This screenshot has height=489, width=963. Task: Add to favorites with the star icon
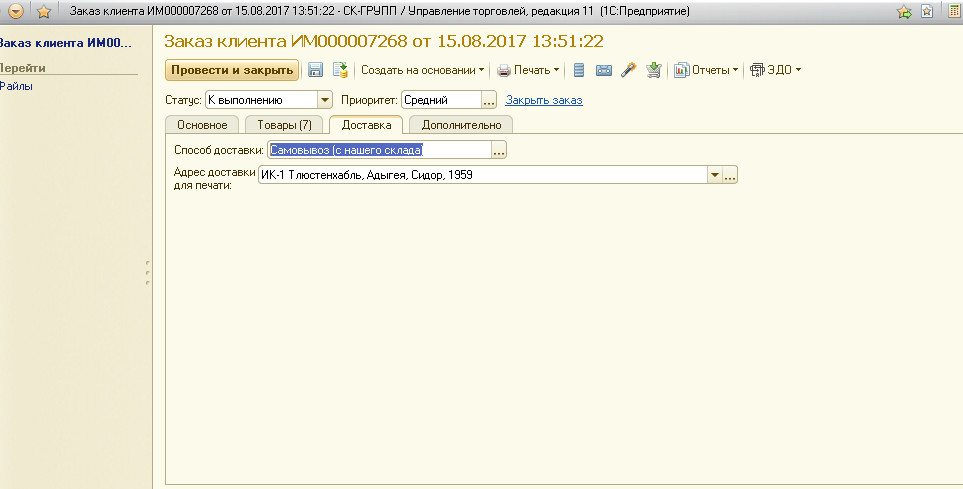coord(44,11)
